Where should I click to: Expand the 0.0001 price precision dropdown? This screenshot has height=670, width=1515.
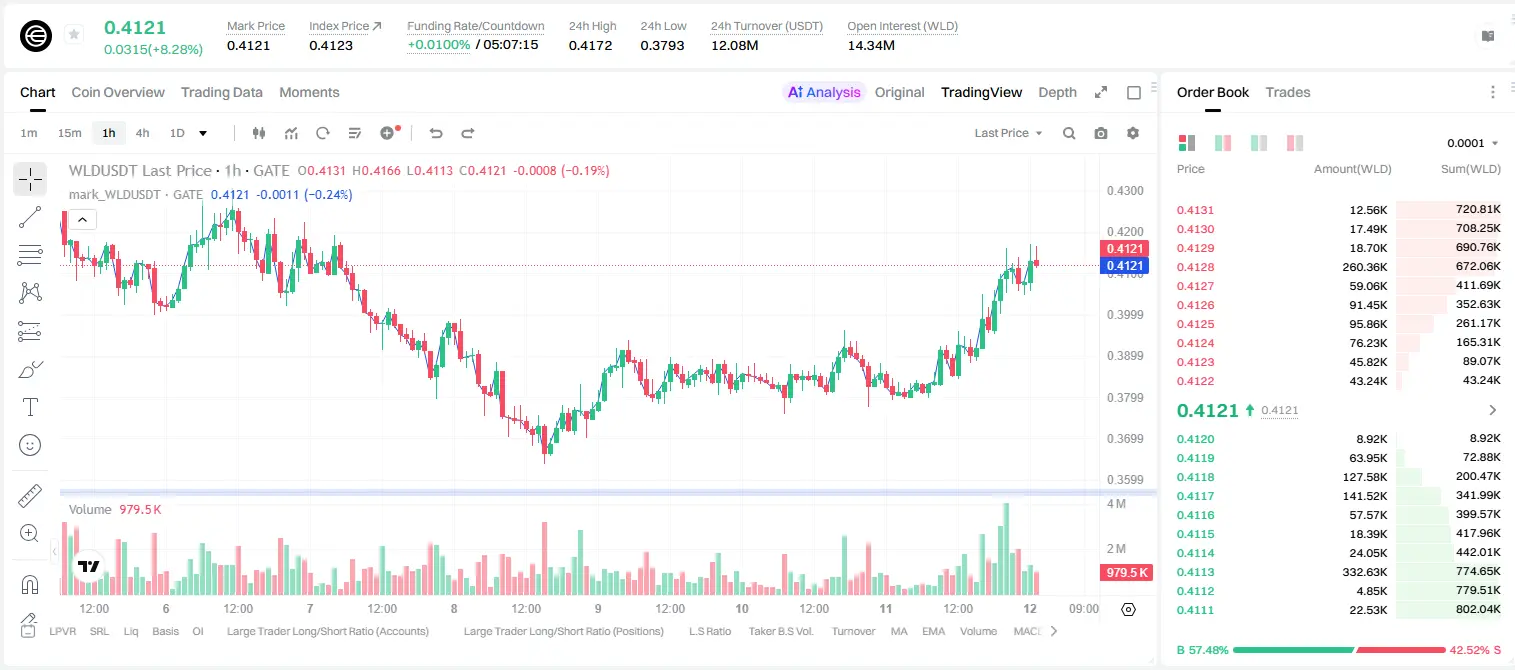click(x=1473, y=143)
